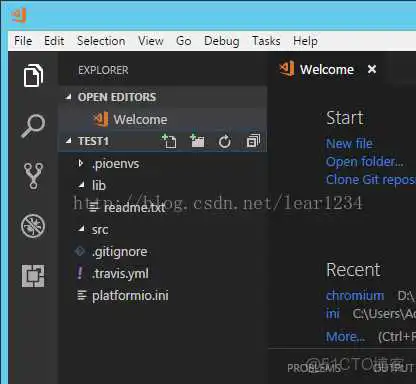416x384 pixels.
Task: Select the lib folder name
Action: 99,185
